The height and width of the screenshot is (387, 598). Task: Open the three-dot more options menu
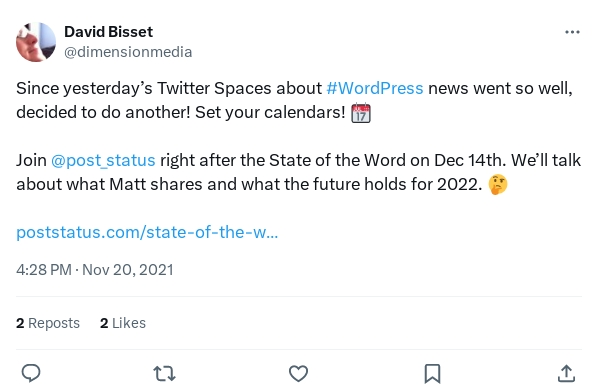[572, 32]
